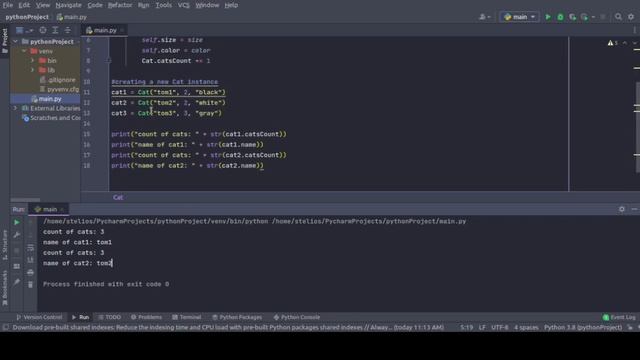640x360 pixels.
Task: Run the main configuration with the green play icon
Action: [548, 17]
